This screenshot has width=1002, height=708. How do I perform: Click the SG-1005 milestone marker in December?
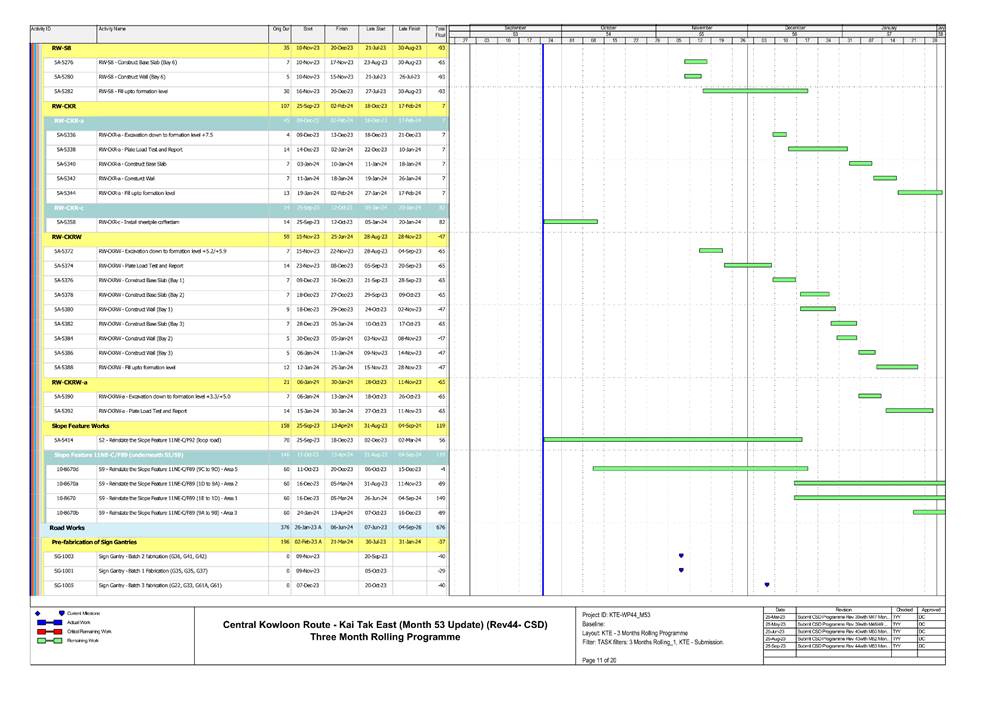tap(767, 585)
